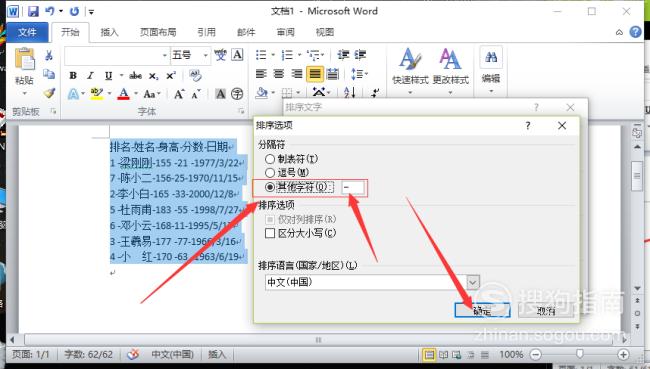The width and height of the screenshot is (650, 369).
Task: Click the word count 62/62 in status bar
Action: [88, 354]
